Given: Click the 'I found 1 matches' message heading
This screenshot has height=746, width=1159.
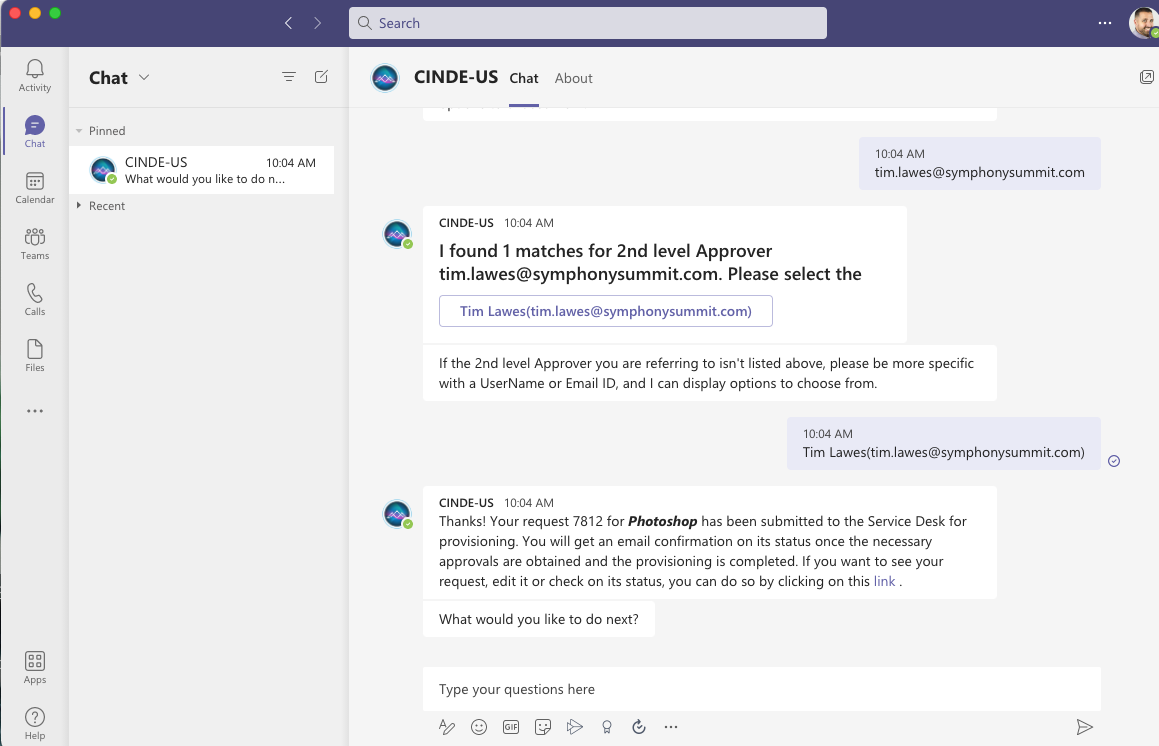Looking at the screenshot, I should tap(650, 262).
